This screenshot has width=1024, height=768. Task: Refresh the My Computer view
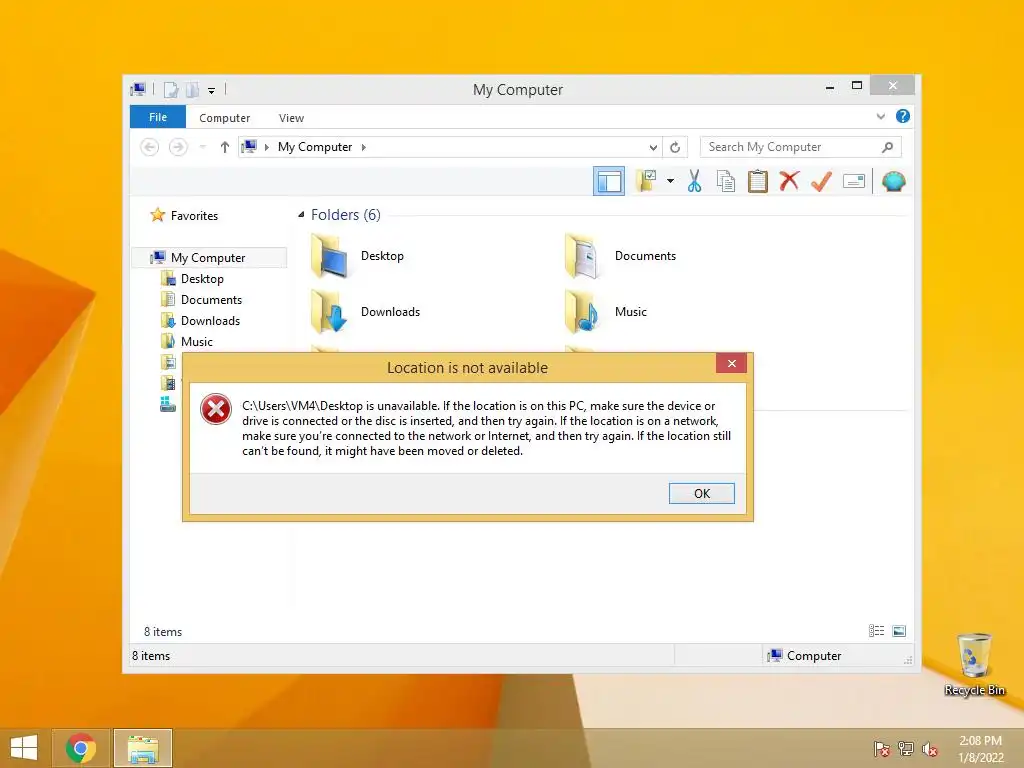(675, 148)
